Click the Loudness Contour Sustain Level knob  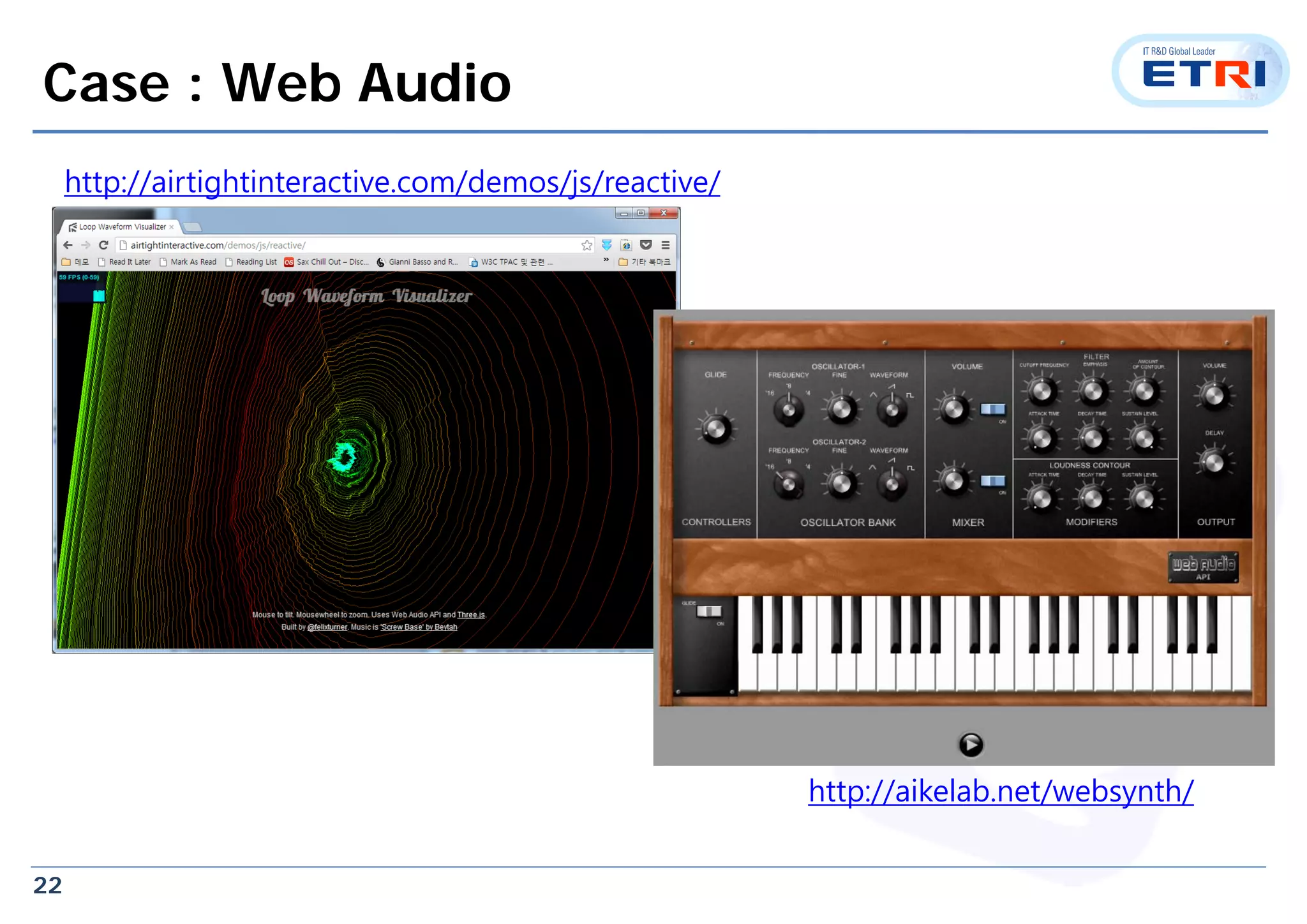(1144, 498)
